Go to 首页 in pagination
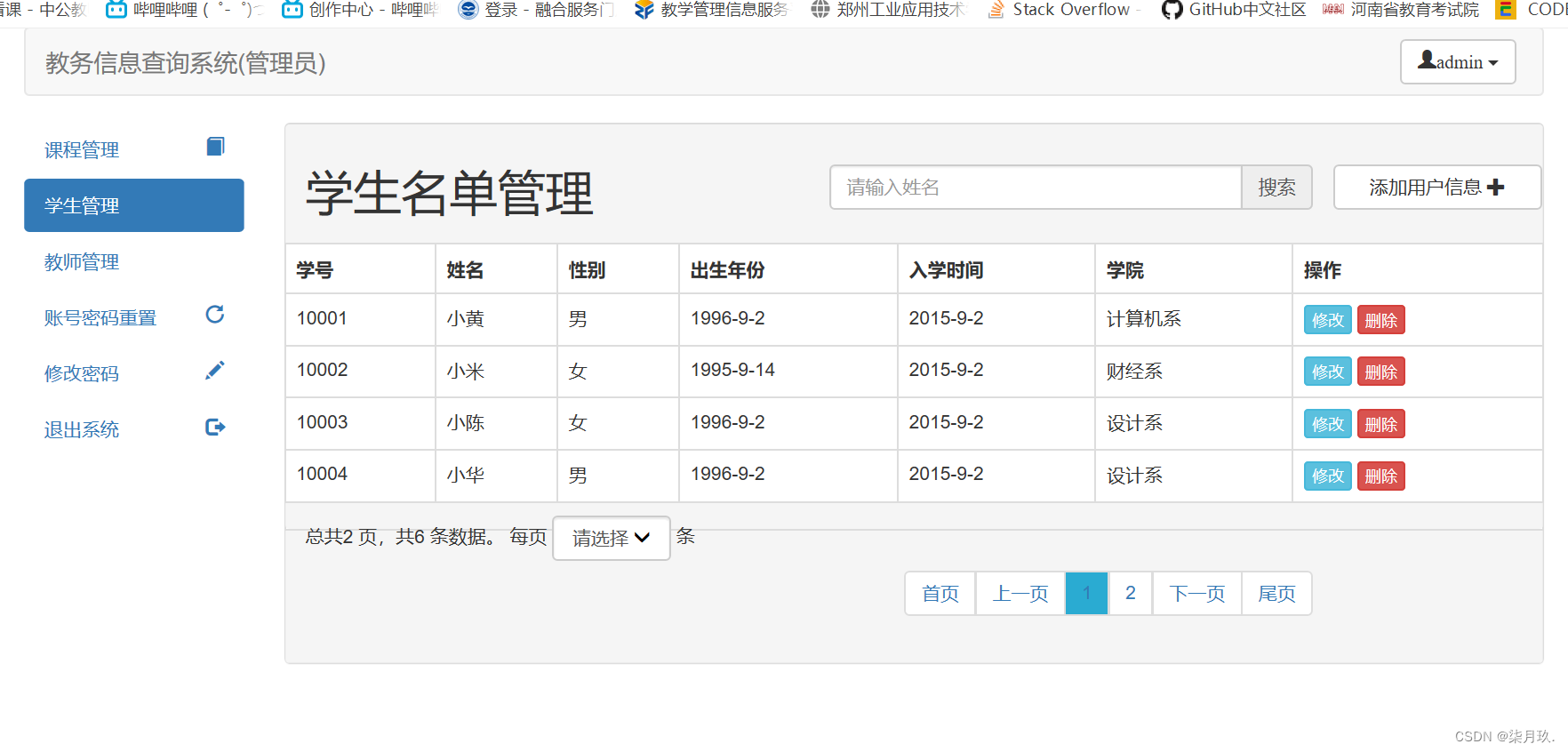1568x752 pixels. (940, 593)
